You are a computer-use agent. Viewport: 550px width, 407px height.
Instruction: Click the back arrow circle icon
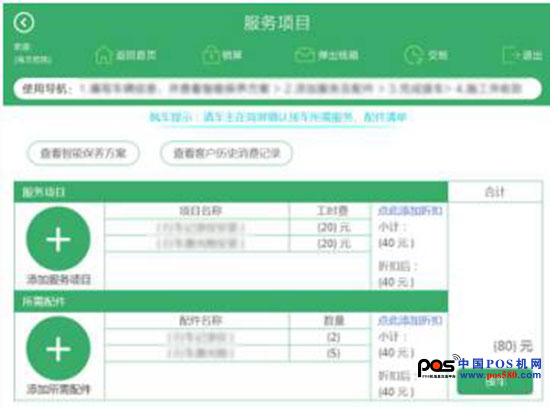point(24,23)
